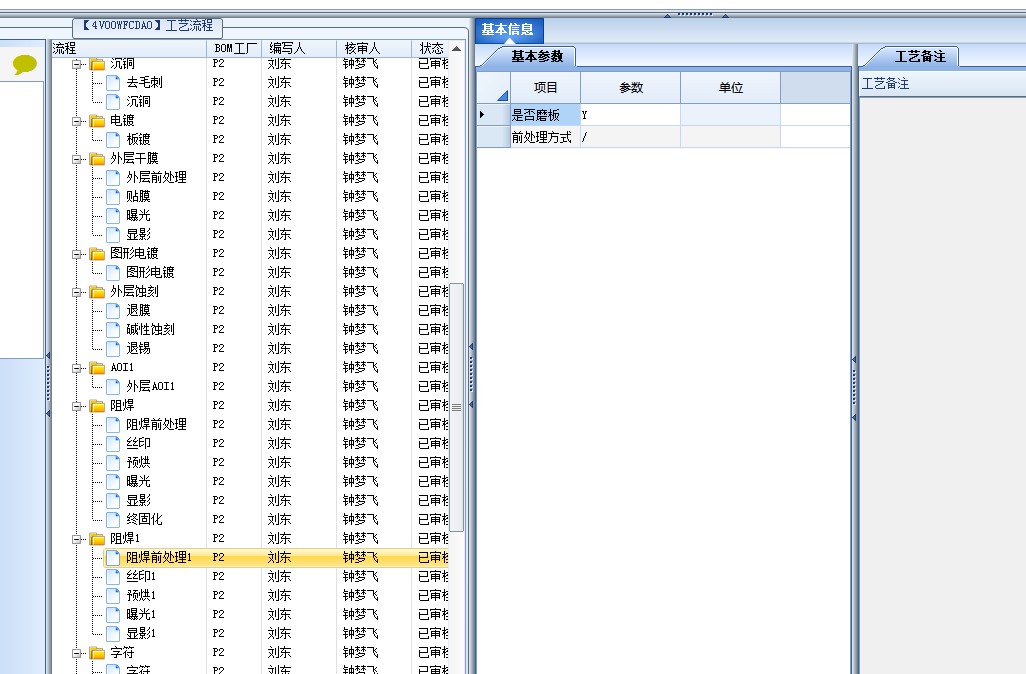Sort by the 流程 column header
This screenshot has height=674, width=1026.
tap(130, 48)
